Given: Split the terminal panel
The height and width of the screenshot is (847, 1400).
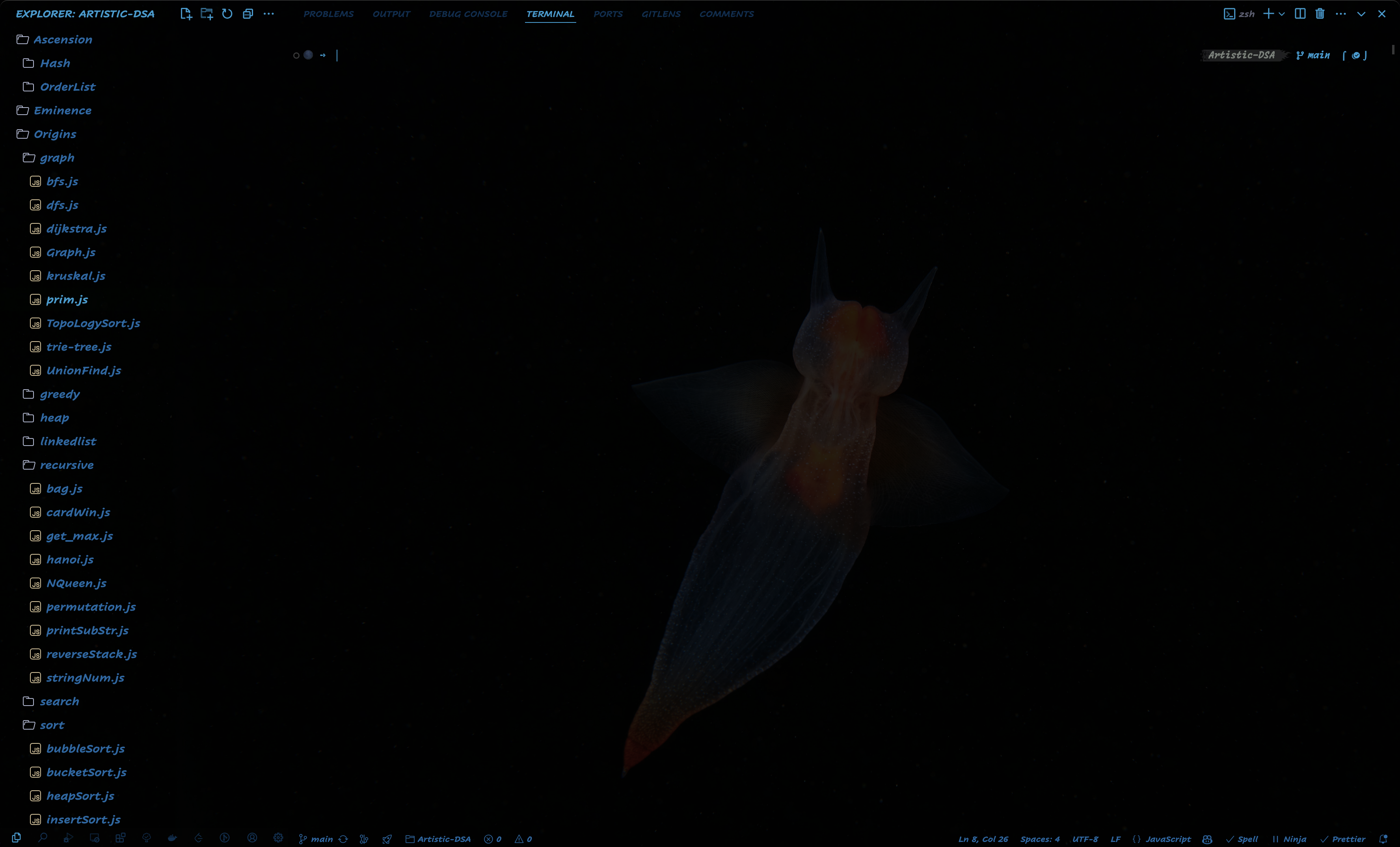Looking at the screenshot, I should [x=1299, y=14].
